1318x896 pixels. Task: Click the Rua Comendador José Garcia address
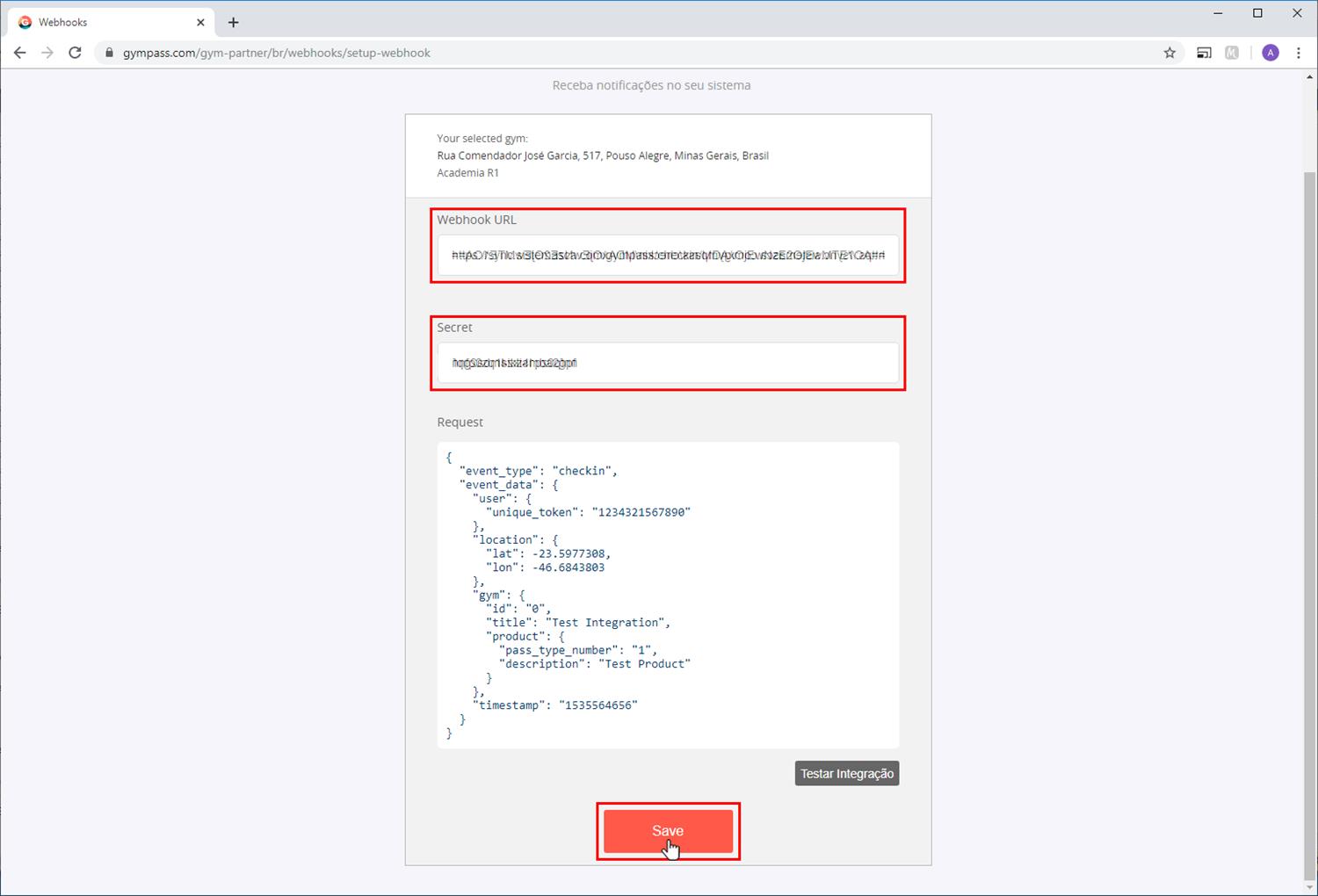(603, 155)
